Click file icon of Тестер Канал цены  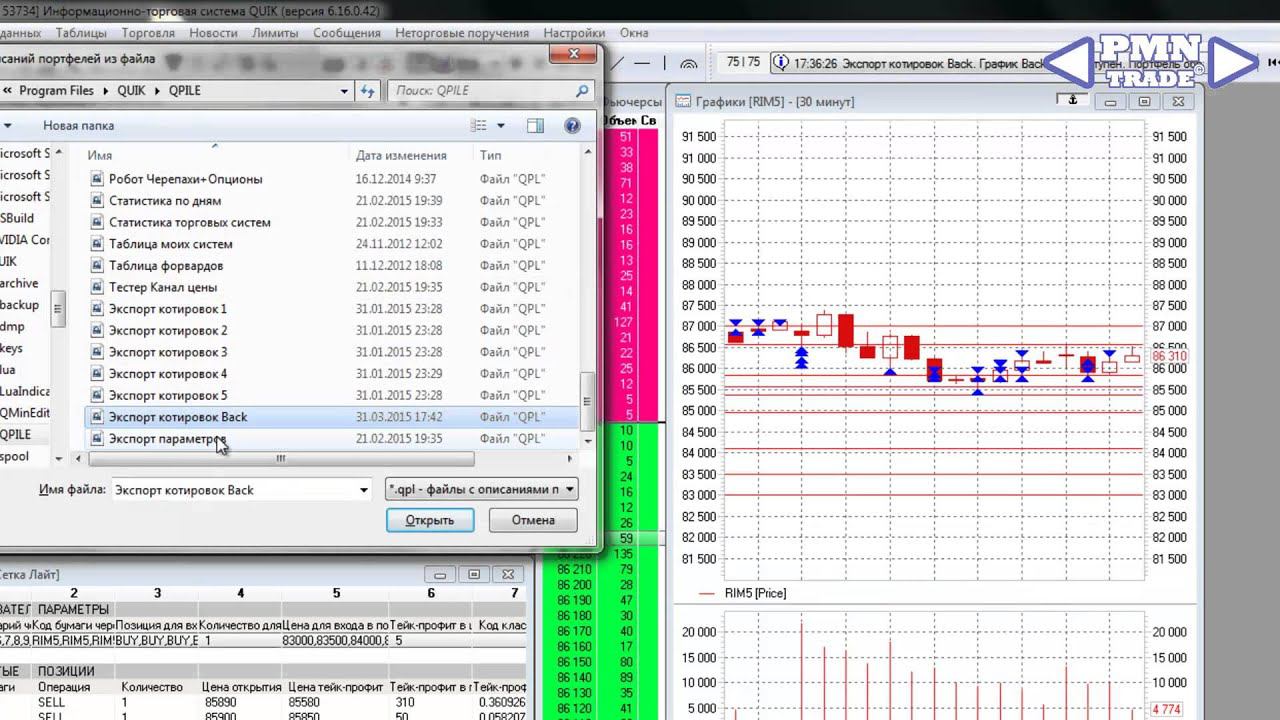point(97,288)
